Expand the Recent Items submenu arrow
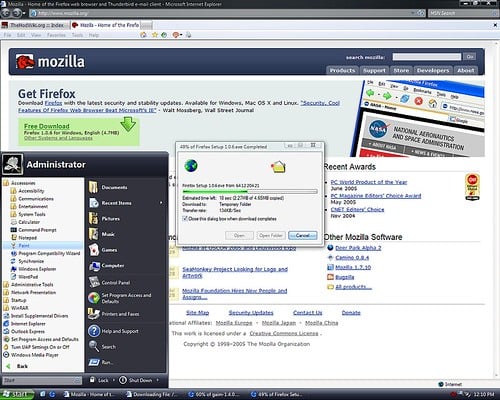Viewport: 500px width, 400px height. [161, 203]
